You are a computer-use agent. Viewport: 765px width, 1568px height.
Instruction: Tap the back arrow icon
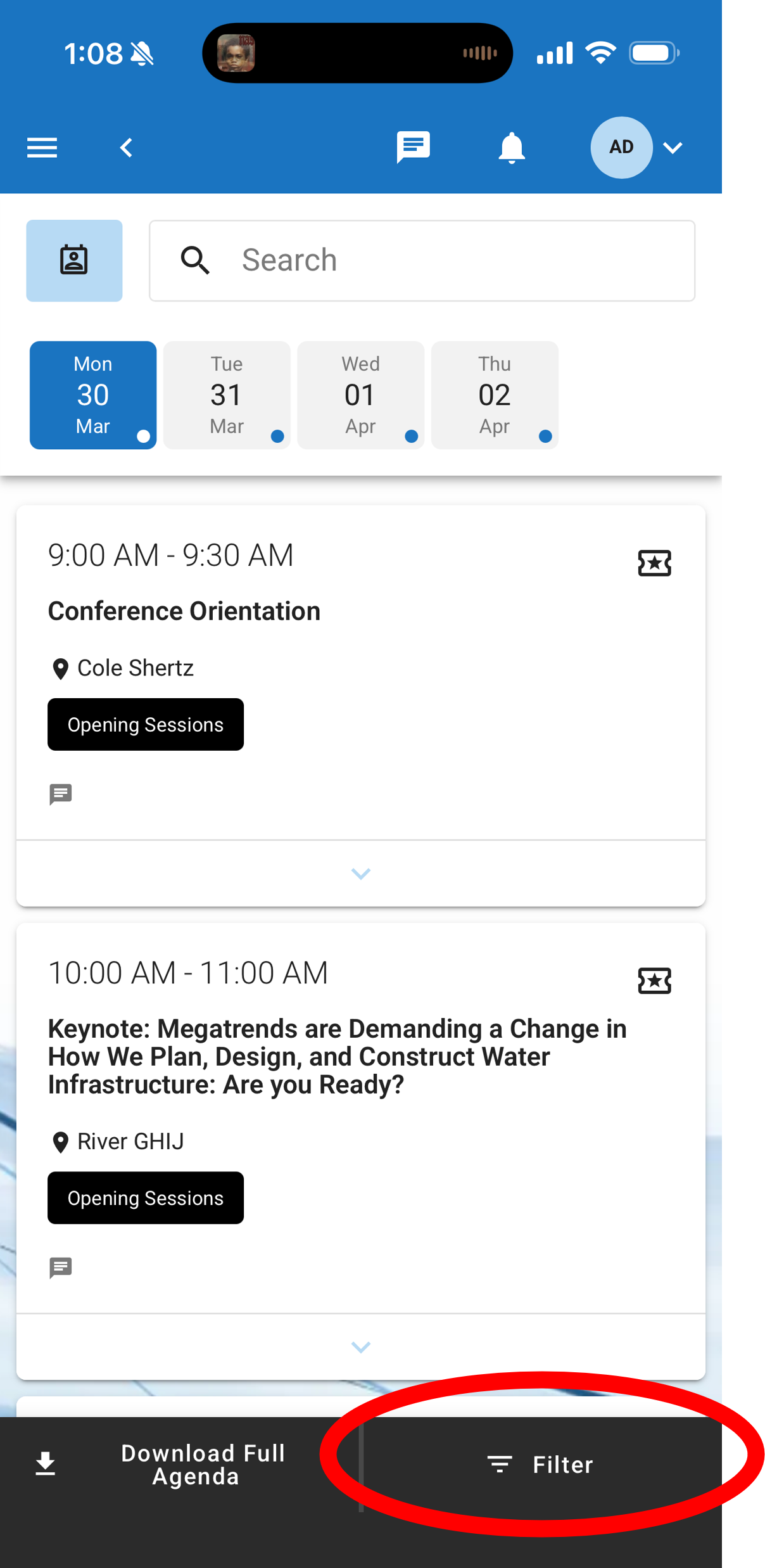click(127, 148)
